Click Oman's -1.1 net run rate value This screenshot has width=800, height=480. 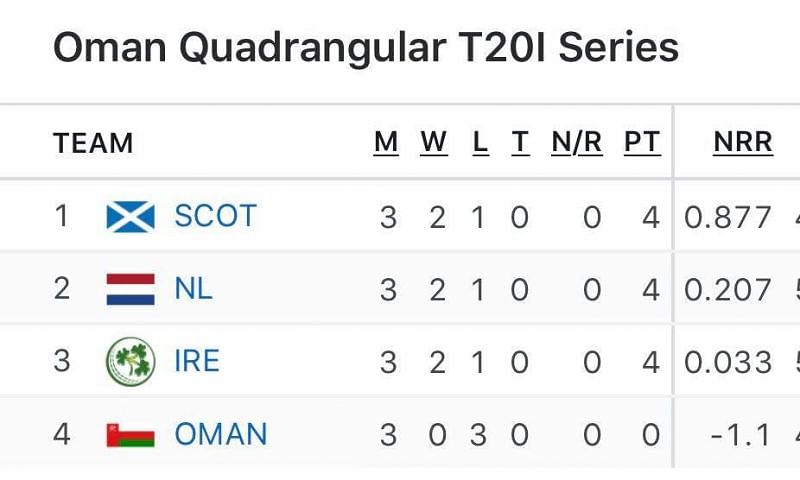point(742,436)
